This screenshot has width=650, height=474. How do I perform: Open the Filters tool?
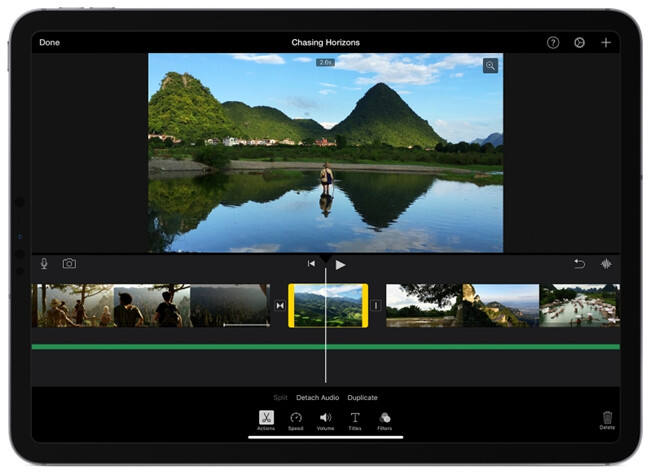click(x=385, y=418)
